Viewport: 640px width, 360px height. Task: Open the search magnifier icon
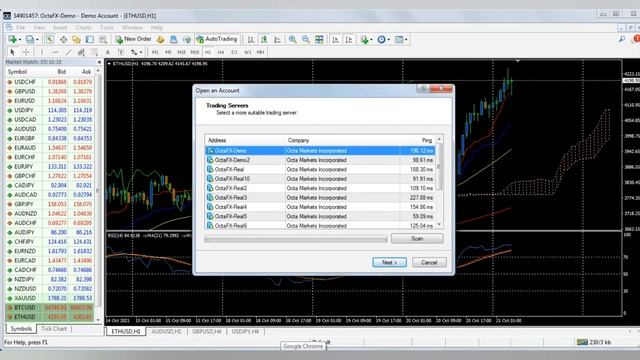[622, 39]
